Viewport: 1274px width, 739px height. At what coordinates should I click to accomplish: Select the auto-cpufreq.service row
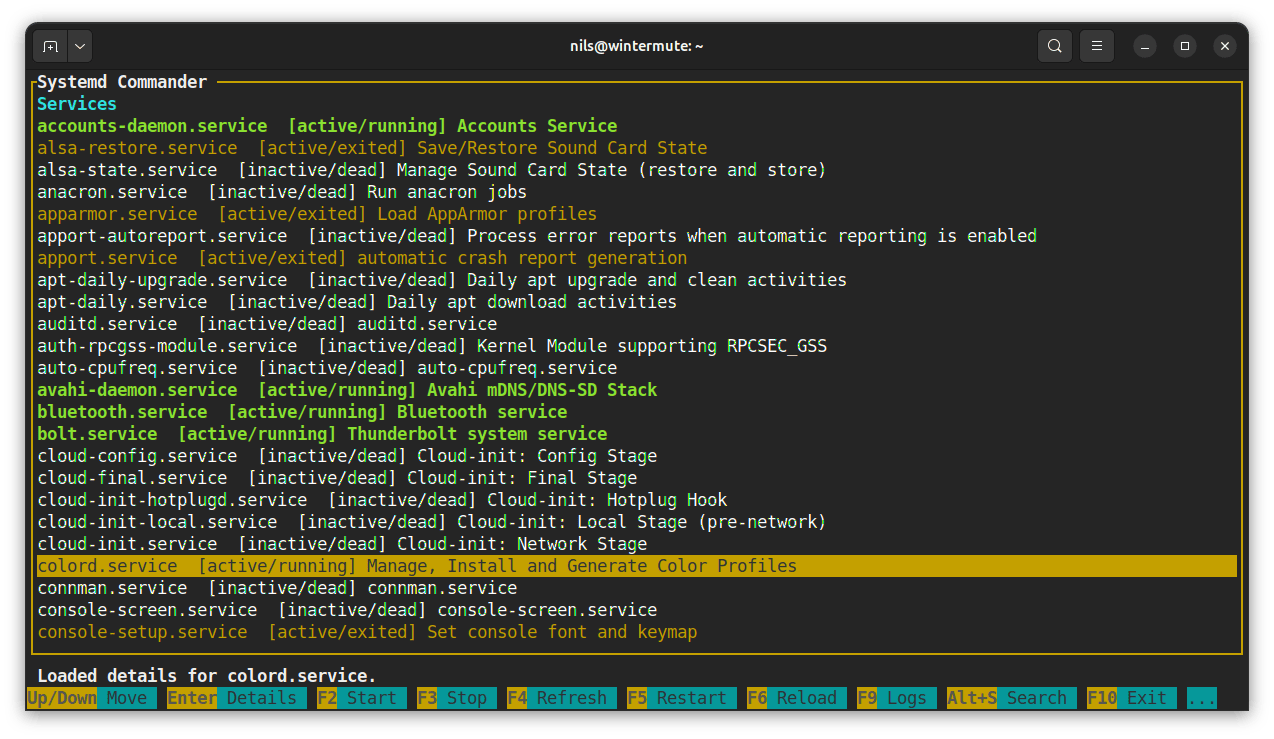[637, 368]
